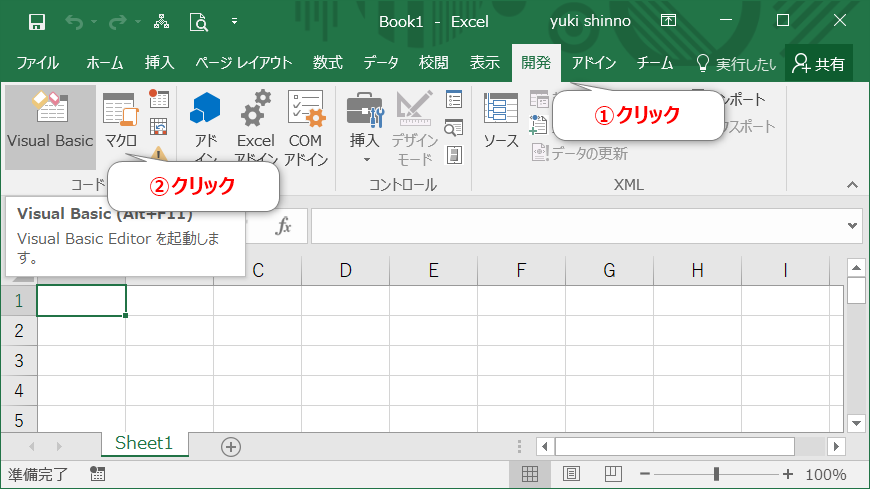Click the fx insert function button

284,226
